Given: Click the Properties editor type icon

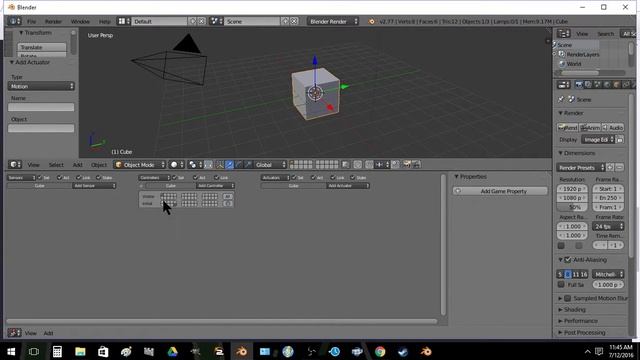Looking at the screenshot, I should [563, 84].
